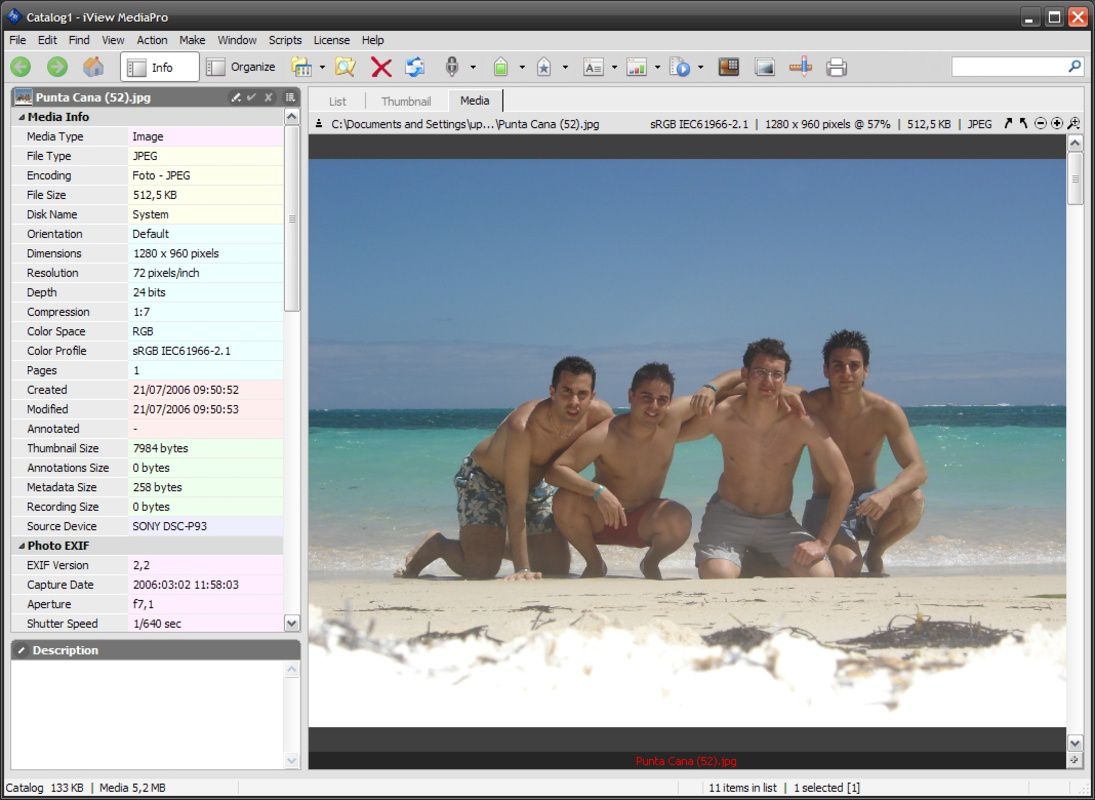Click the red Punta Cana (52).jpg caption
The image size is (1095, 800).
click(x=686, y=761)
